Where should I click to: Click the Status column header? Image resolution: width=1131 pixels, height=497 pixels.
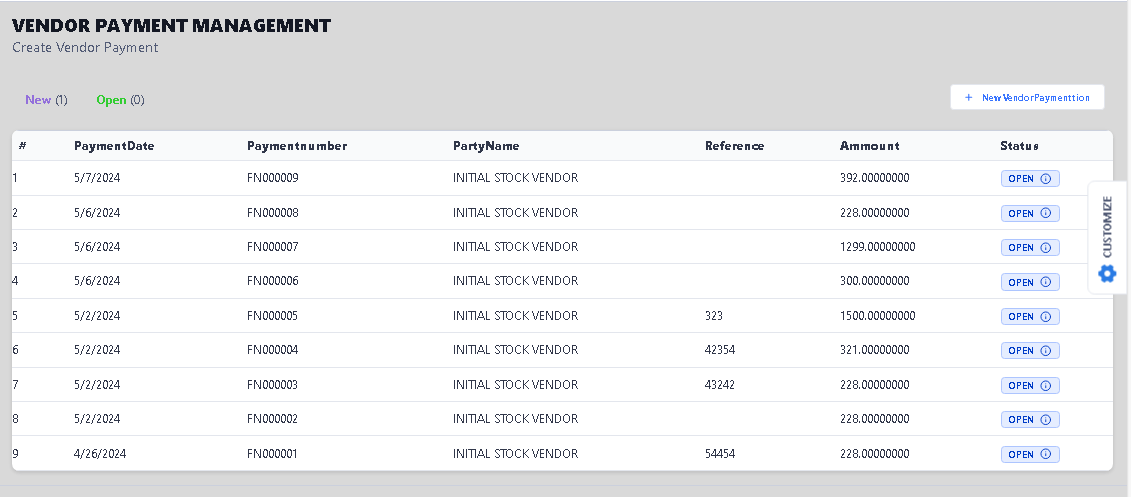pos(1019,146)
